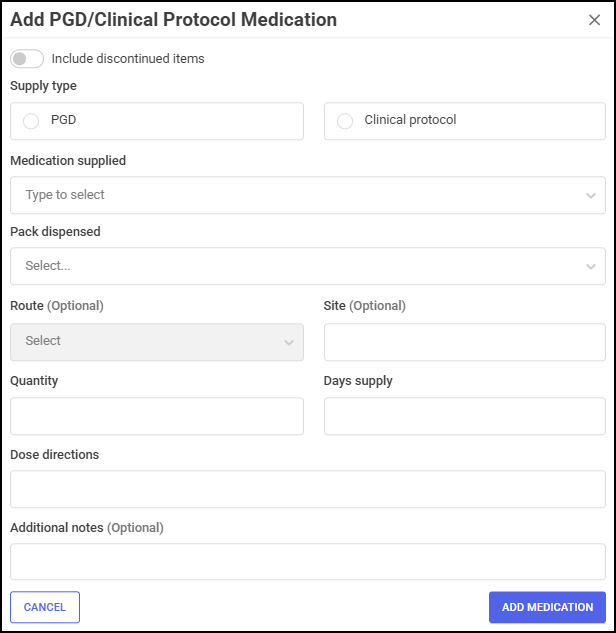Focus the Site input field

point(465,342)
